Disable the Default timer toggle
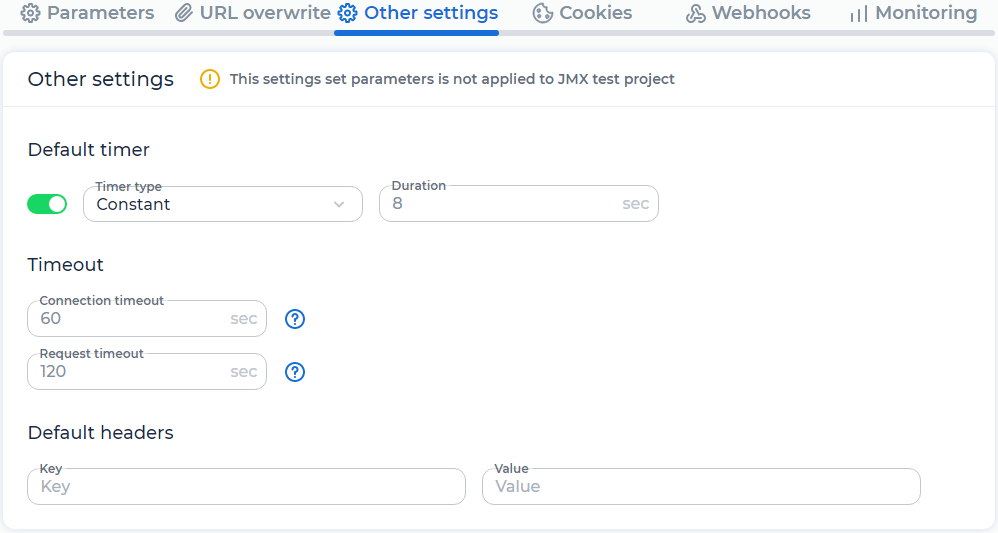The image size is (998, 533). tap(47, 204)
